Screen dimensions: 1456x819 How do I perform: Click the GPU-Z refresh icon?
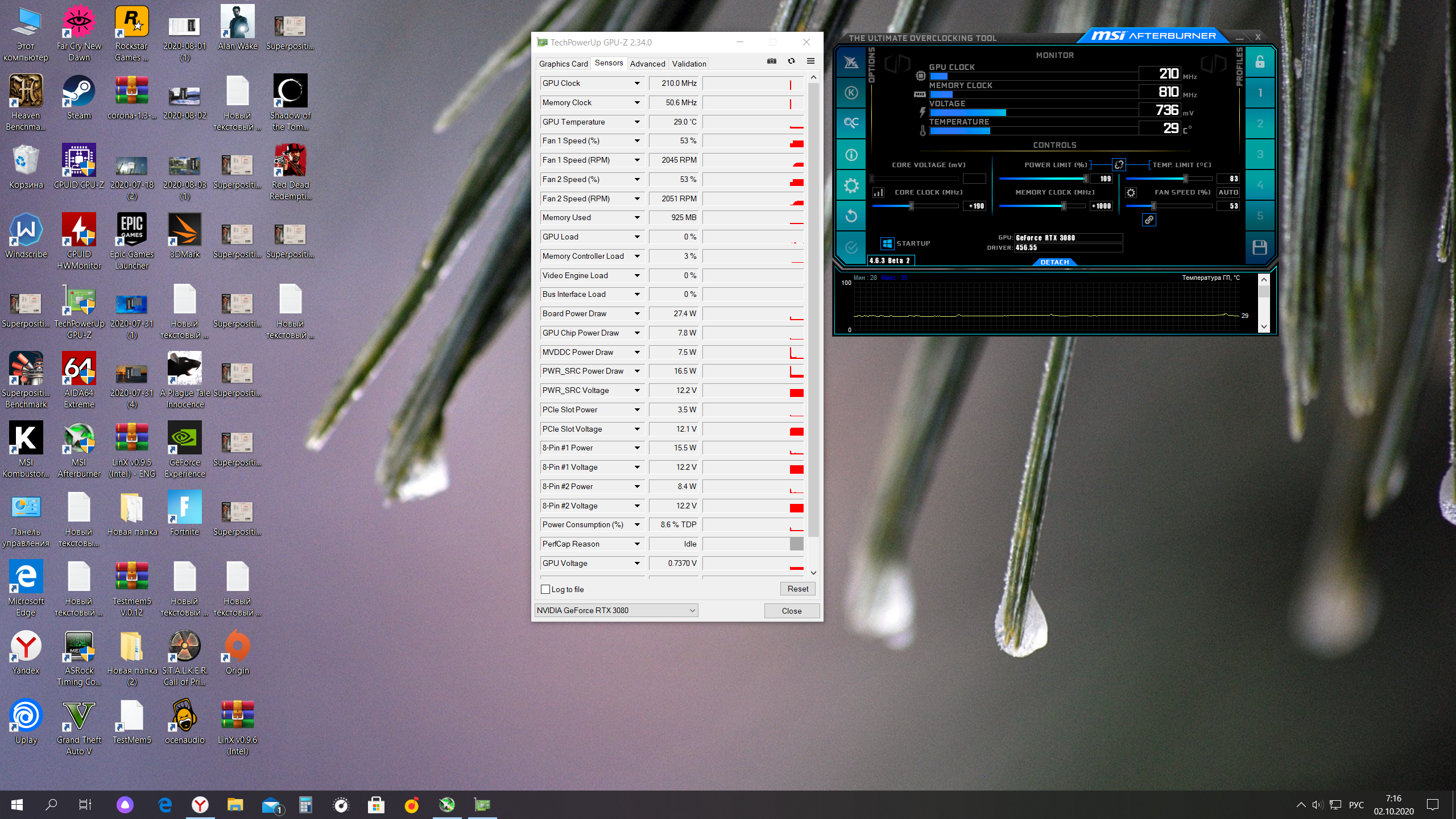[x=791, y=61]
